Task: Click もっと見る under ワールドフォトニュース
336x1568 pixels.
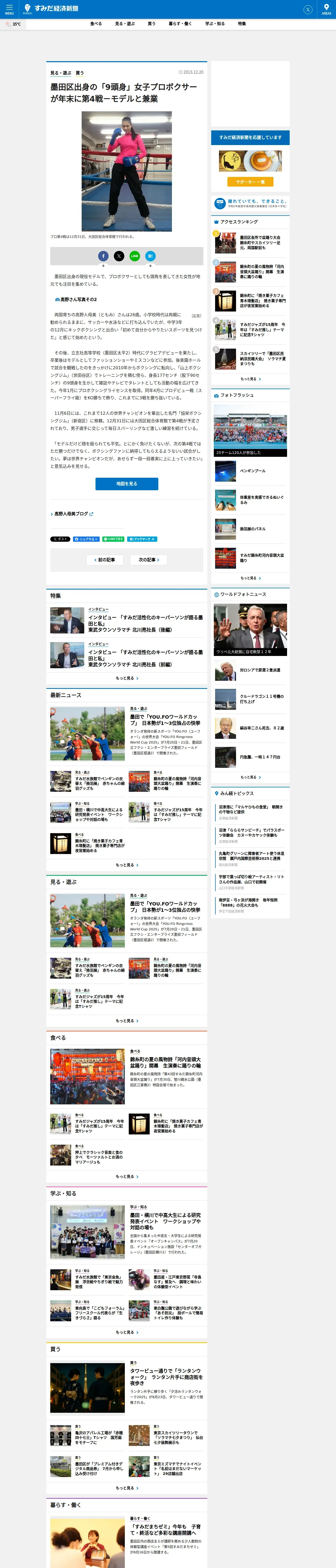Action: (250, 777)
